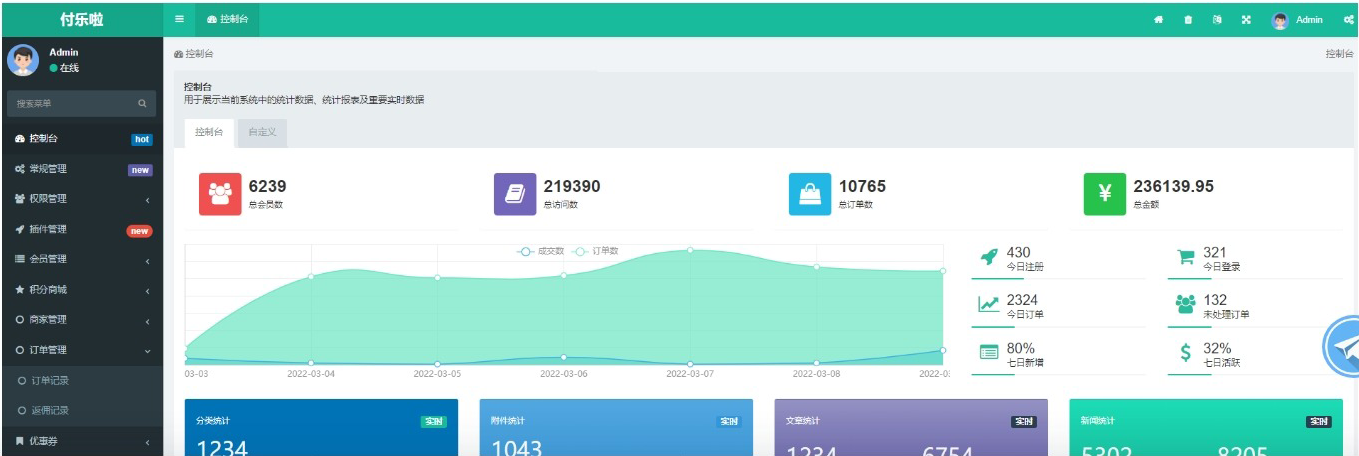Screen dimensions: 1359x456
Task: Click the 搜索菜单 search input field
Action: (70, 103)
